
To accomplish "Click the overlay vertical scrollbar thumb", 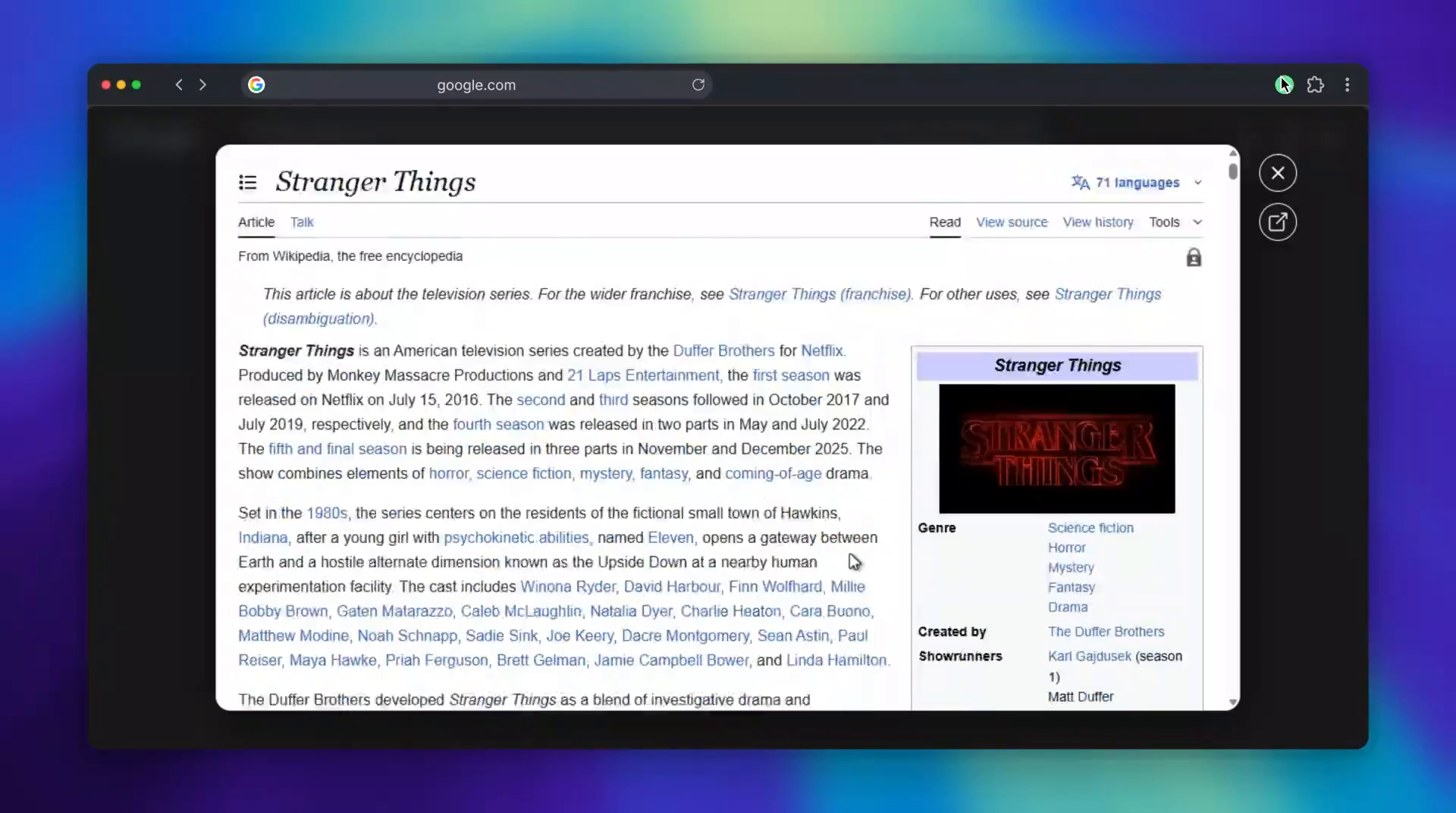I will coord(1234,171).
